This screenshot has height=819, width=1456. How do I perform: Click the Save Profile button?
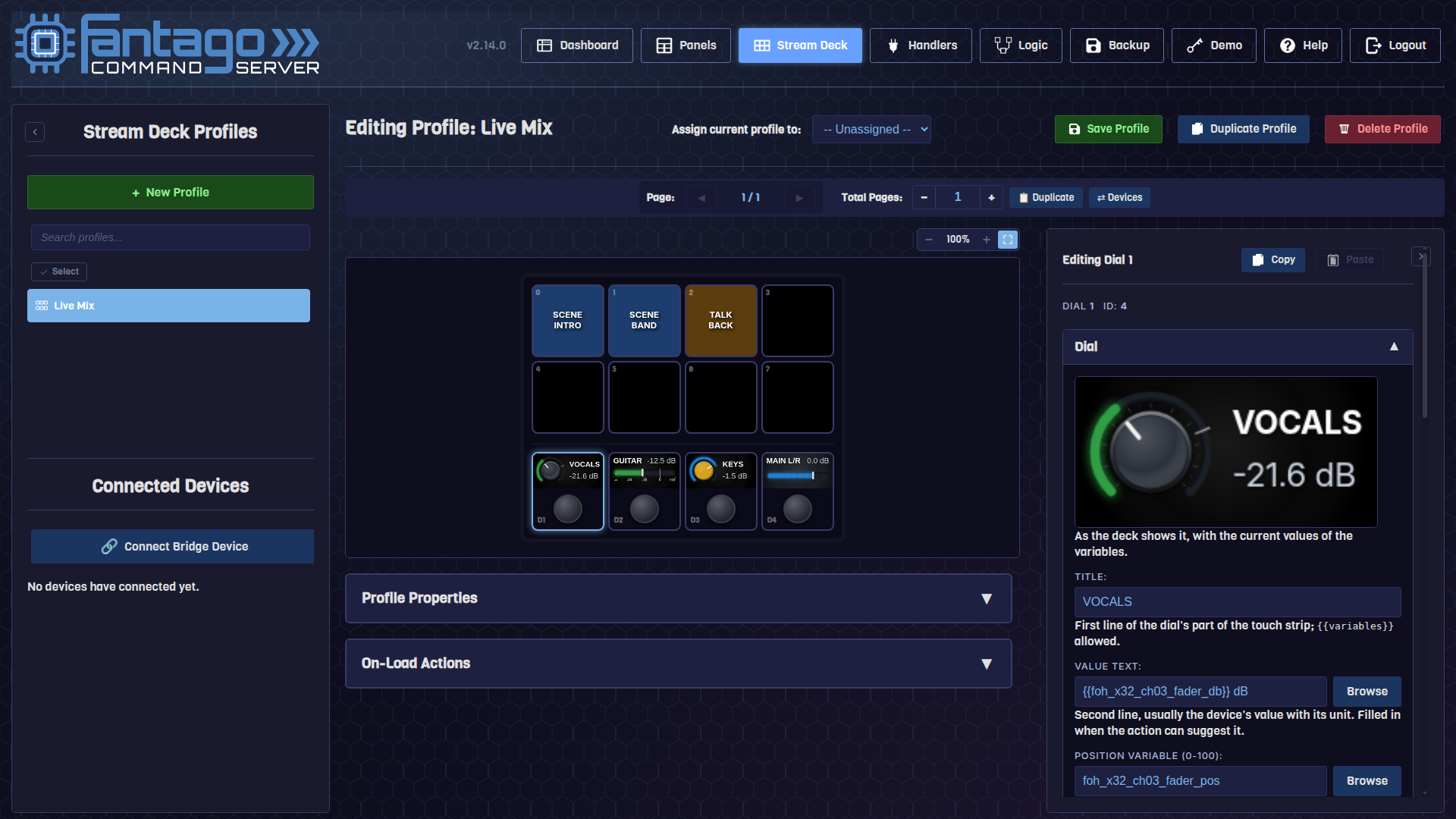[x=1109, y=130]
